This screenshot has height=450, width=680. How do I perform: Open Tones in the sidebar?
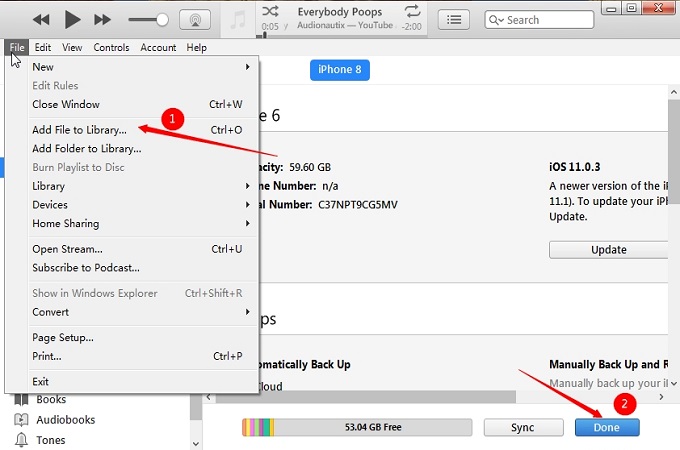tap(51, 440)
